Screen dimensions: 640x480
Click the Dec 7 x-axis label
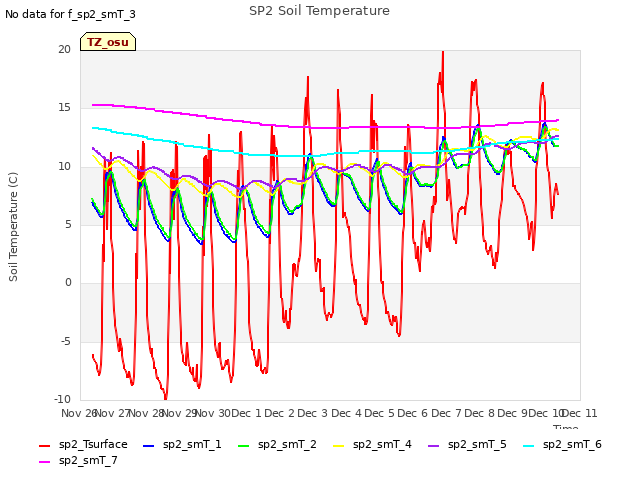point(446,413)
